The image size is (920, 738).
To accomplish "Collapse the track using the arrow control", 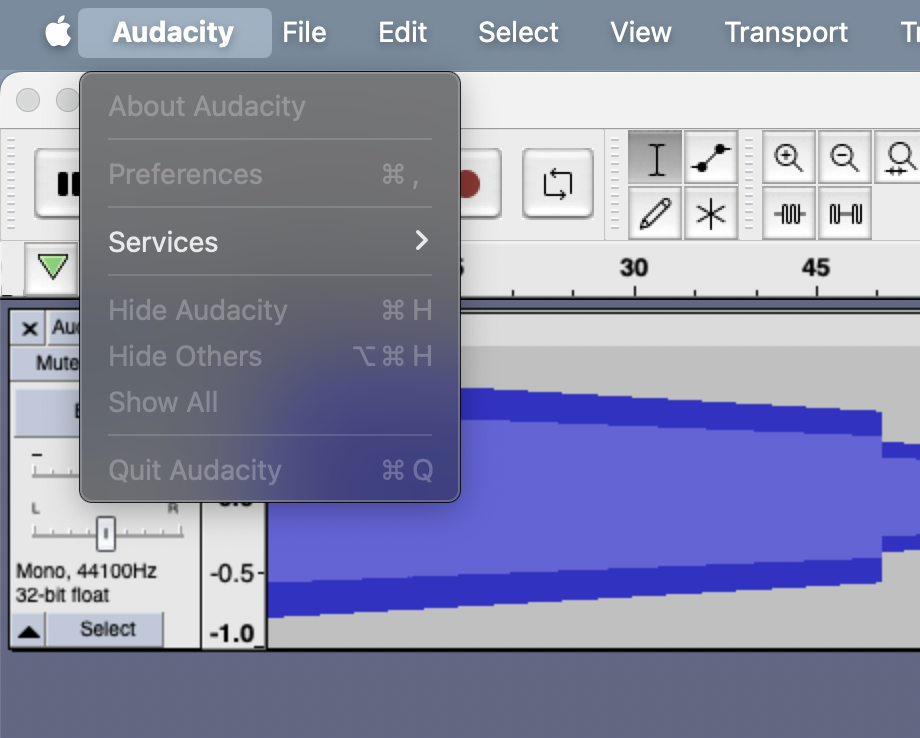I will pyautogui.click(x=27, y=629).
